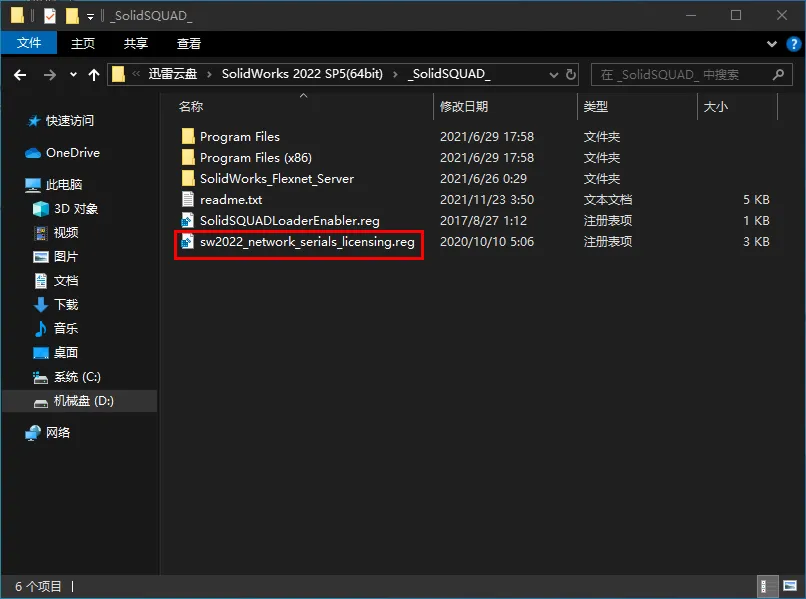Open the 下载 folder in the sidebar

point(66,305)
